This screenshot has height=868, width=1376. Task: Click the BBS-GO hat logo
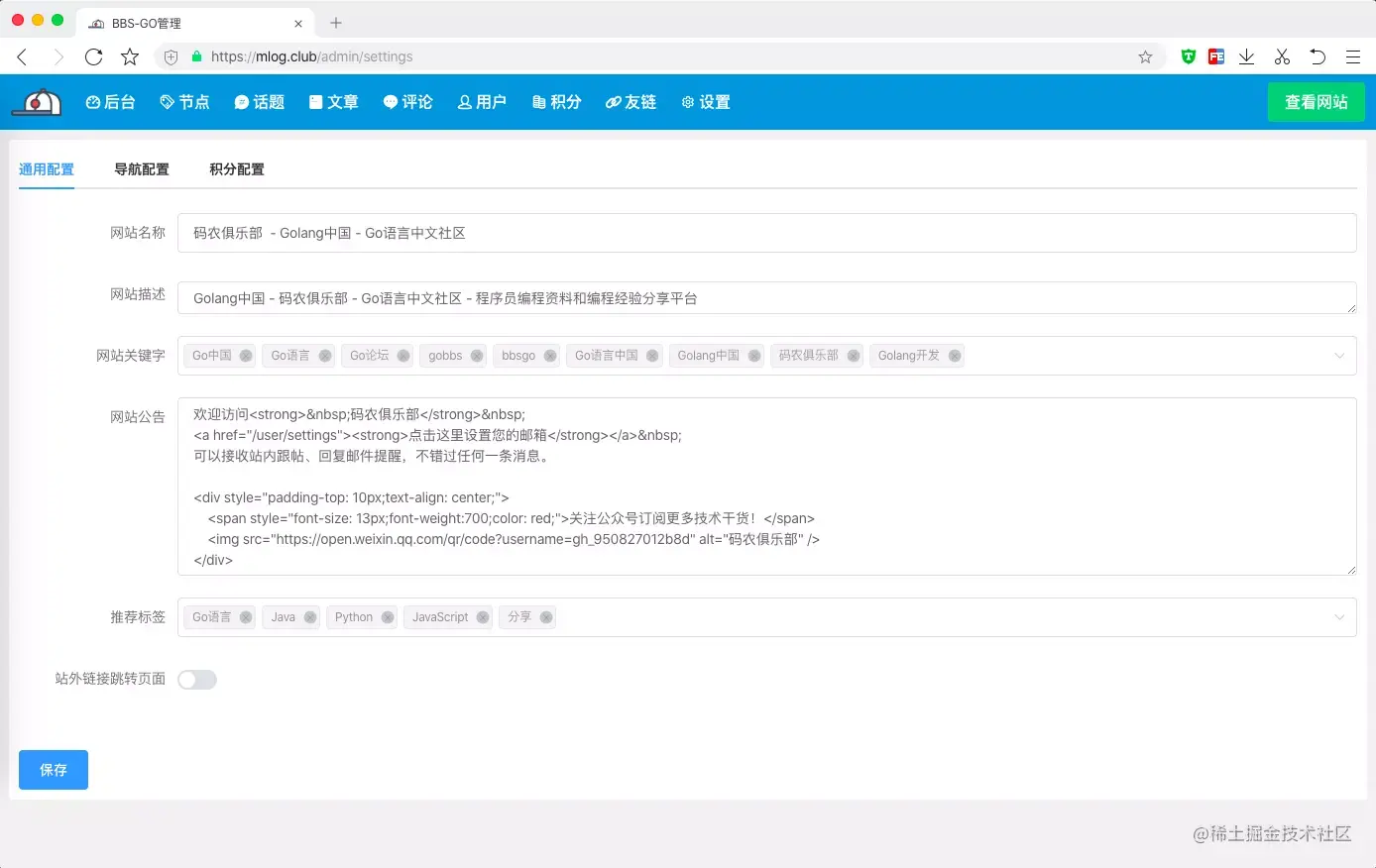[37, 102]
